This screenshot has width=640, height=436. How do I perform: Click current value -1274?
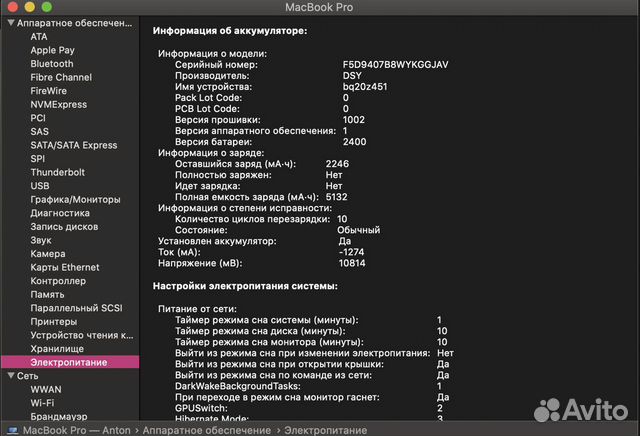[351, 252]
